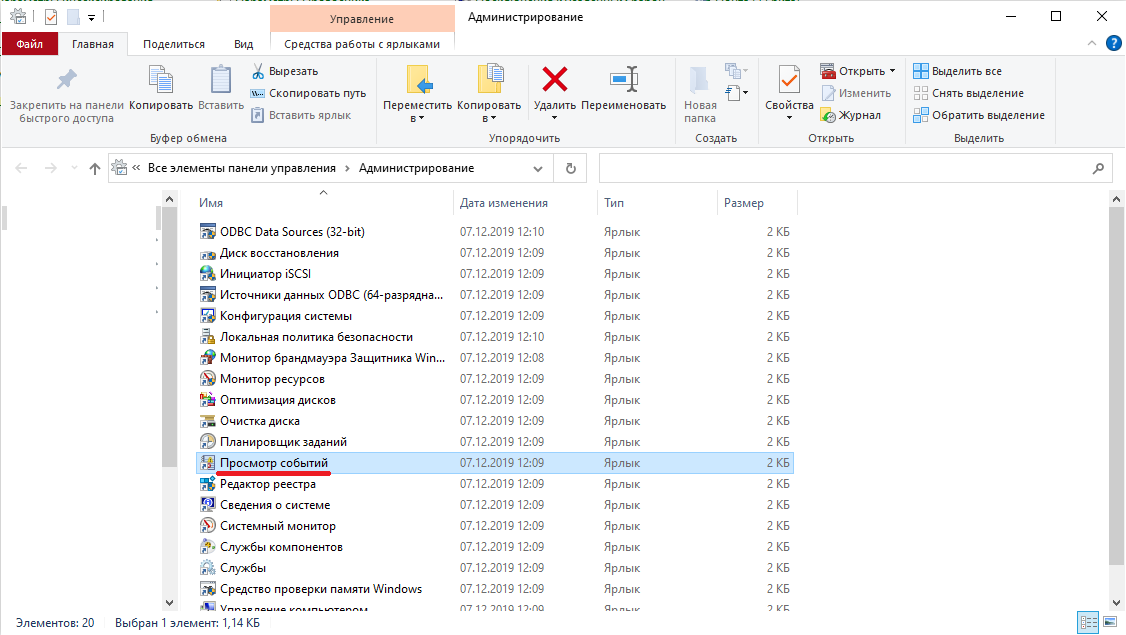Click the Paste clipboard icon
Screen dimensions: 1126x635
[x=220, y=79]
